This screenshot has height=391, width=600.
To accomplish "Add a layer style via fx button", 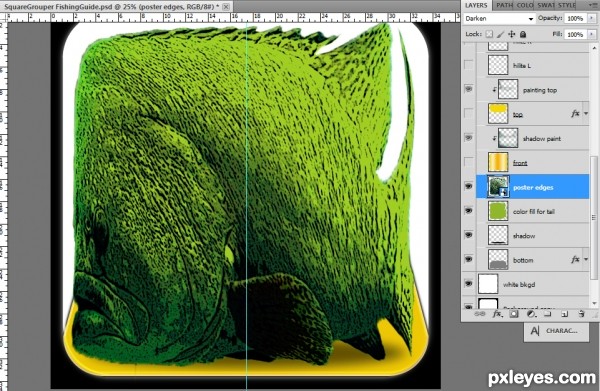I will coord(497,314).
